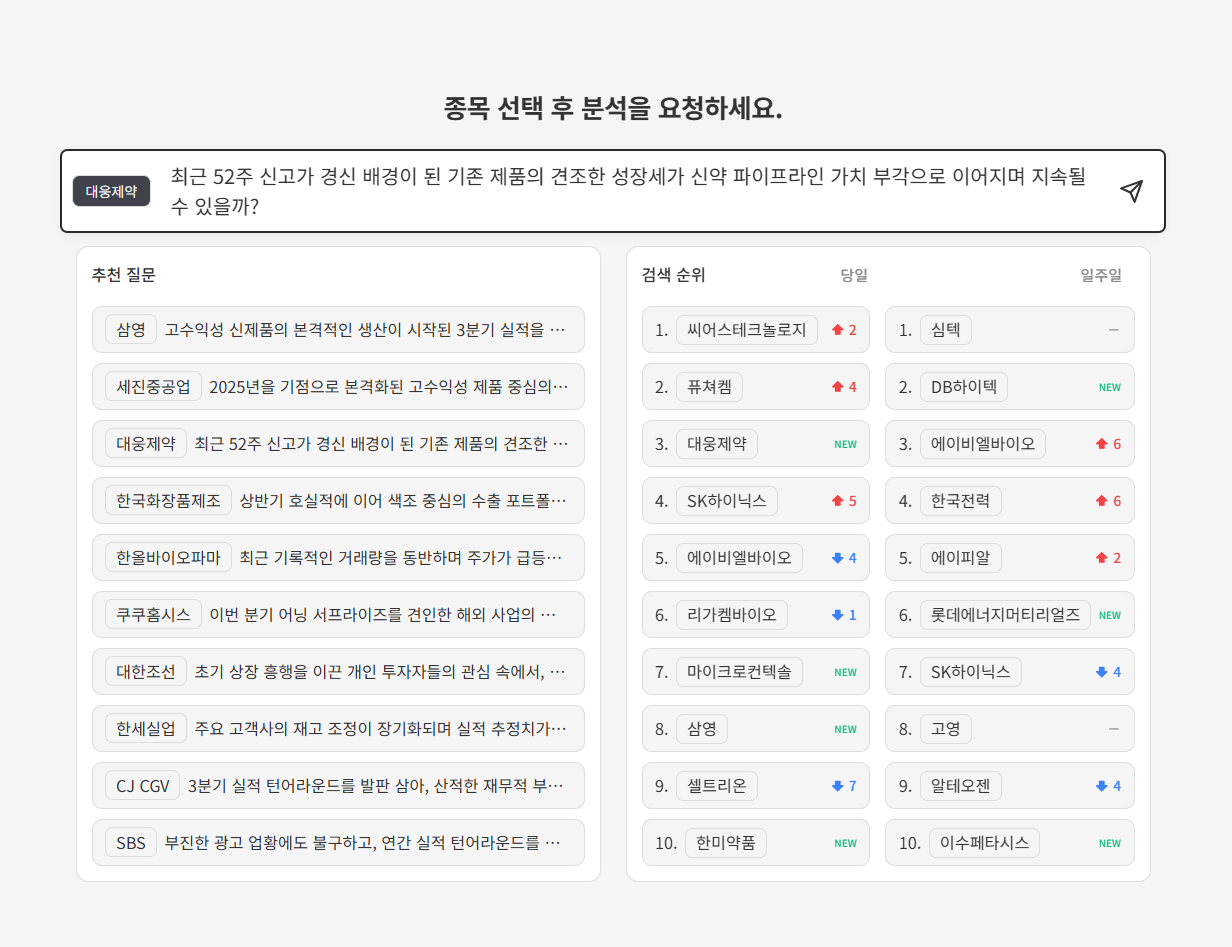Image resolution: width=1232 pixels, height=947 pixels.
Task: Open daily rank 3 대웅제약
Action: tap(756, 444)
